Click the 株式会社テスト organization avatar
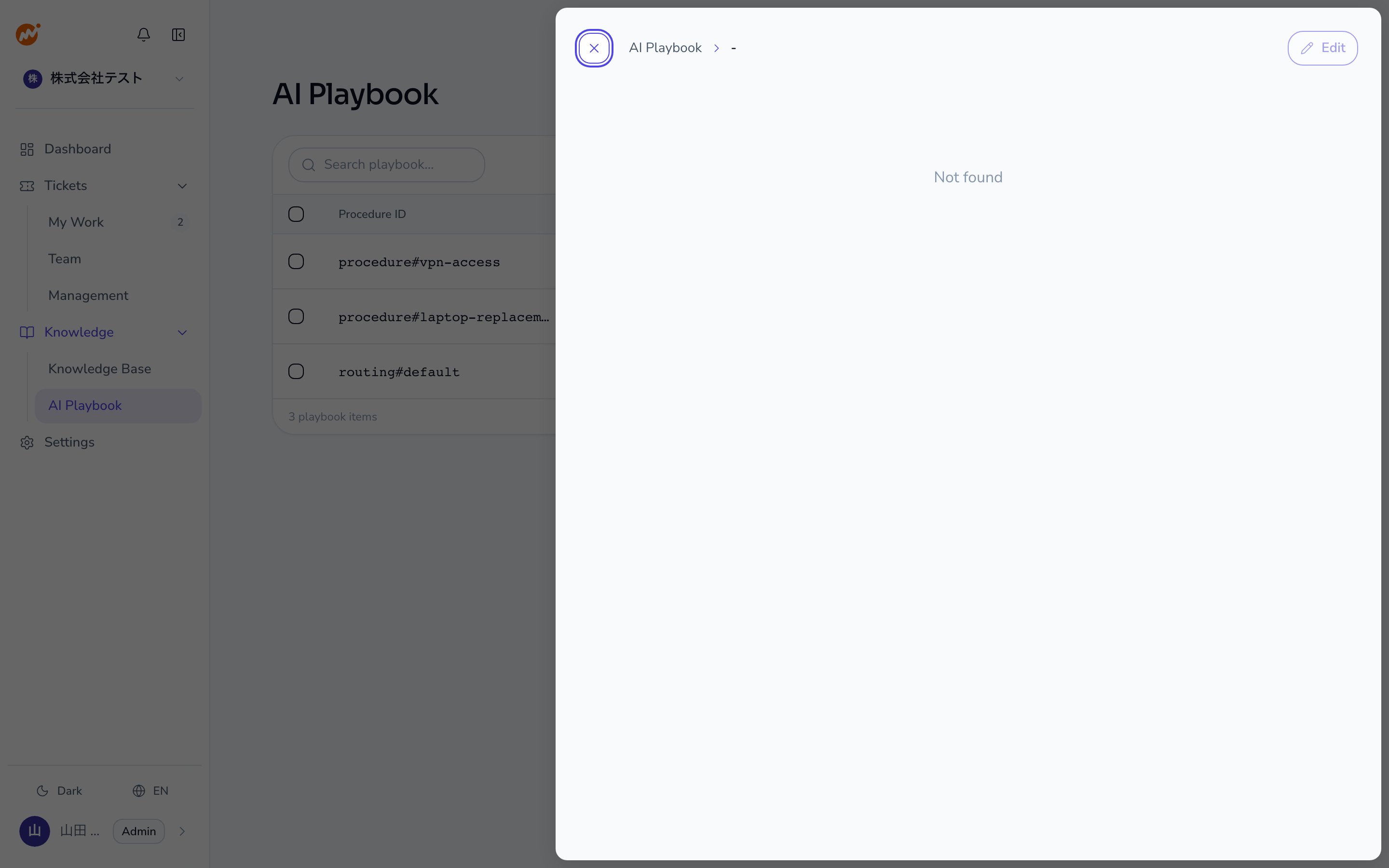Screen dimensions: 1389x868 tap(33, 79)
